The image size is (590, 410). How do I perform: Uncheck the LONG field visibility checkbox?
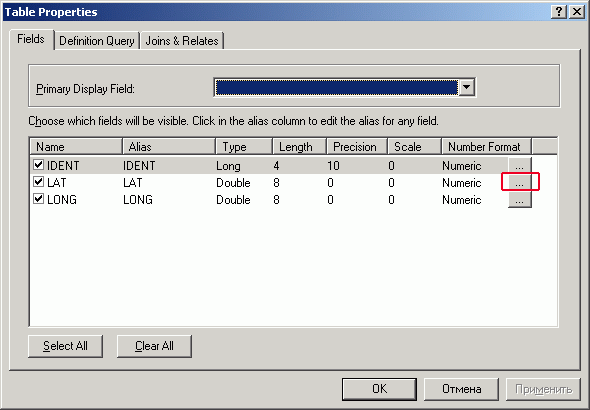pyautogui.click(x=38, y=198)
